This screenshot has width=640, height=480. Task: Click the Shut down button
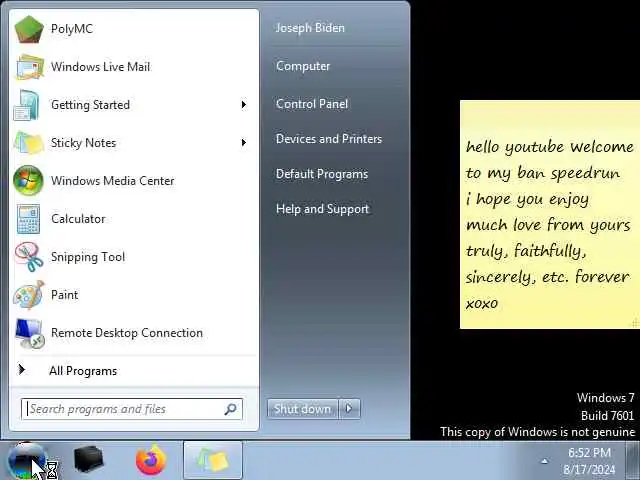click(x=302, y=409)
